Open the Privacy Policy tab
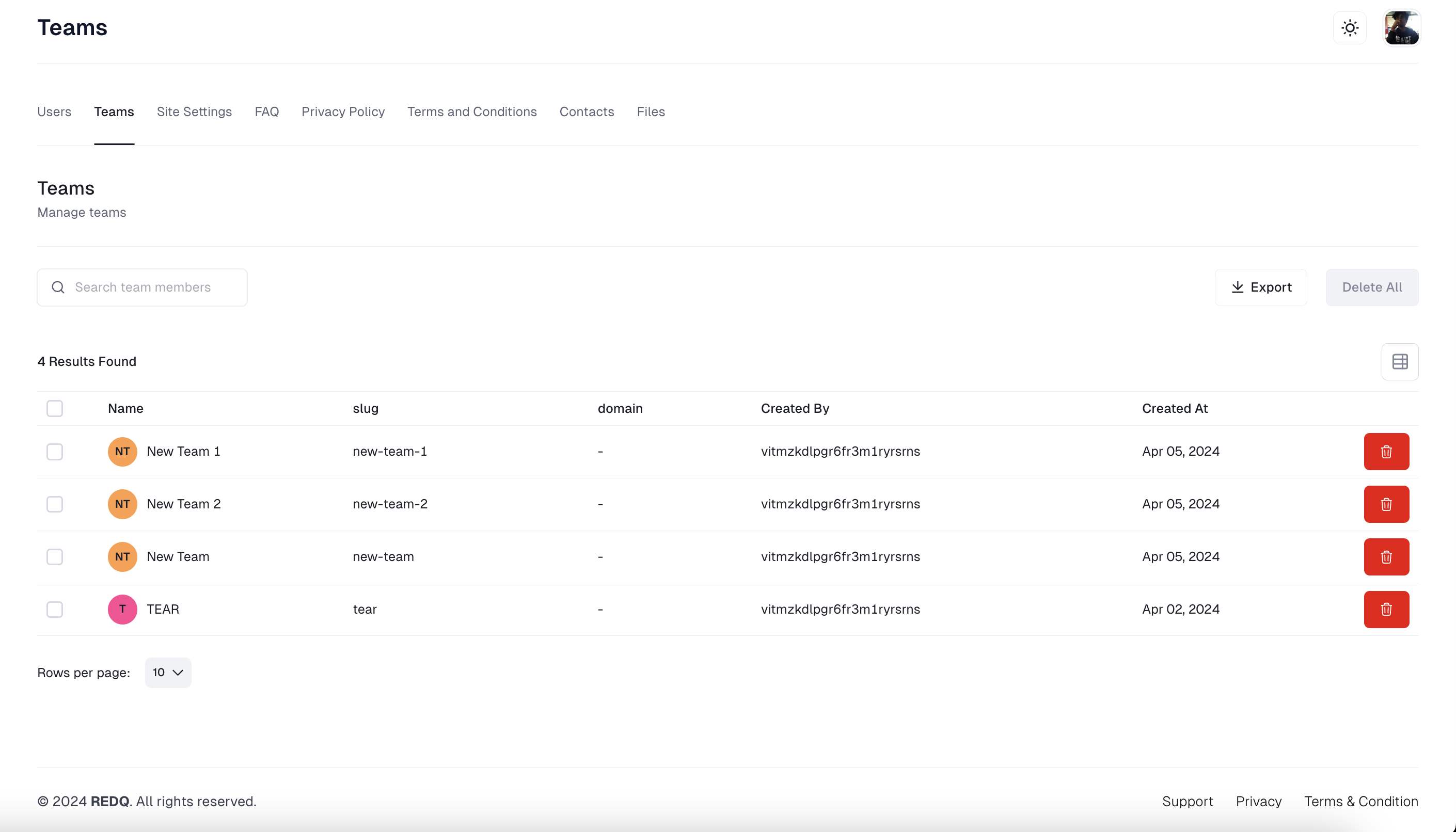1456x832 pixels. click(x=343, y=111)
